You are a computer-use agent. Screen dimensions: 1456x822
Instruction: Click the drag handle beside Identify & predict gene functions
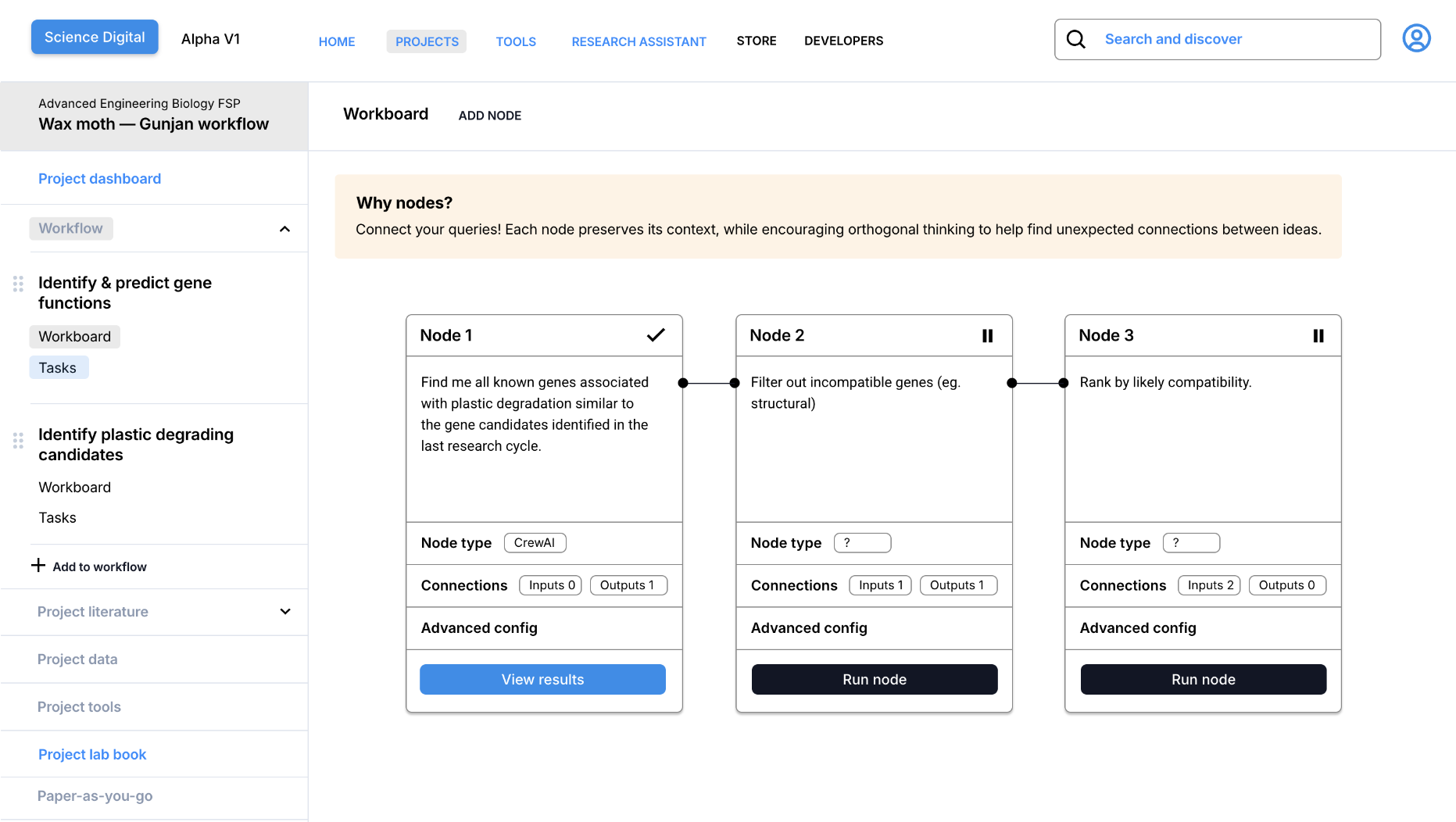point(18,284)
